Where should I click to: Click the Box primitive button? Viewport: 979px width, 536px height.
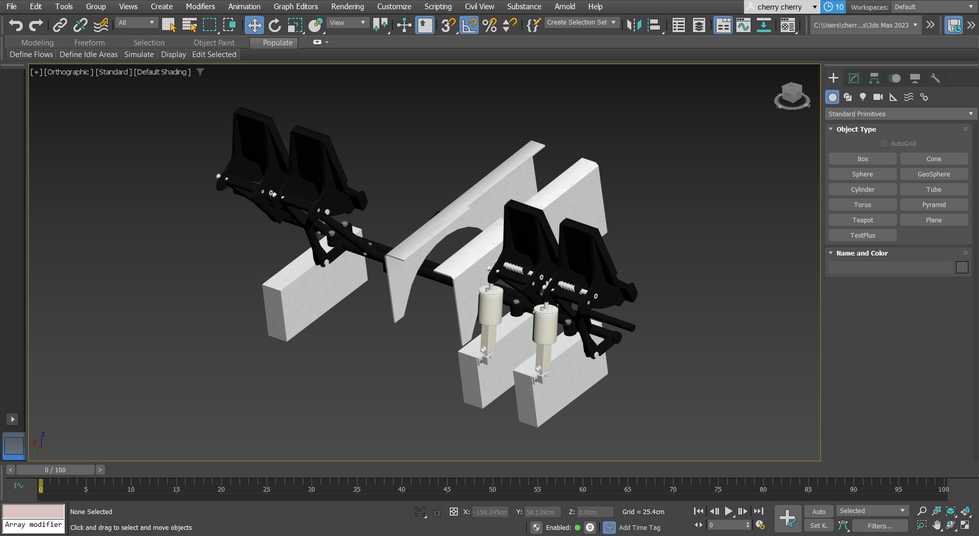click(x=862, y=159)
